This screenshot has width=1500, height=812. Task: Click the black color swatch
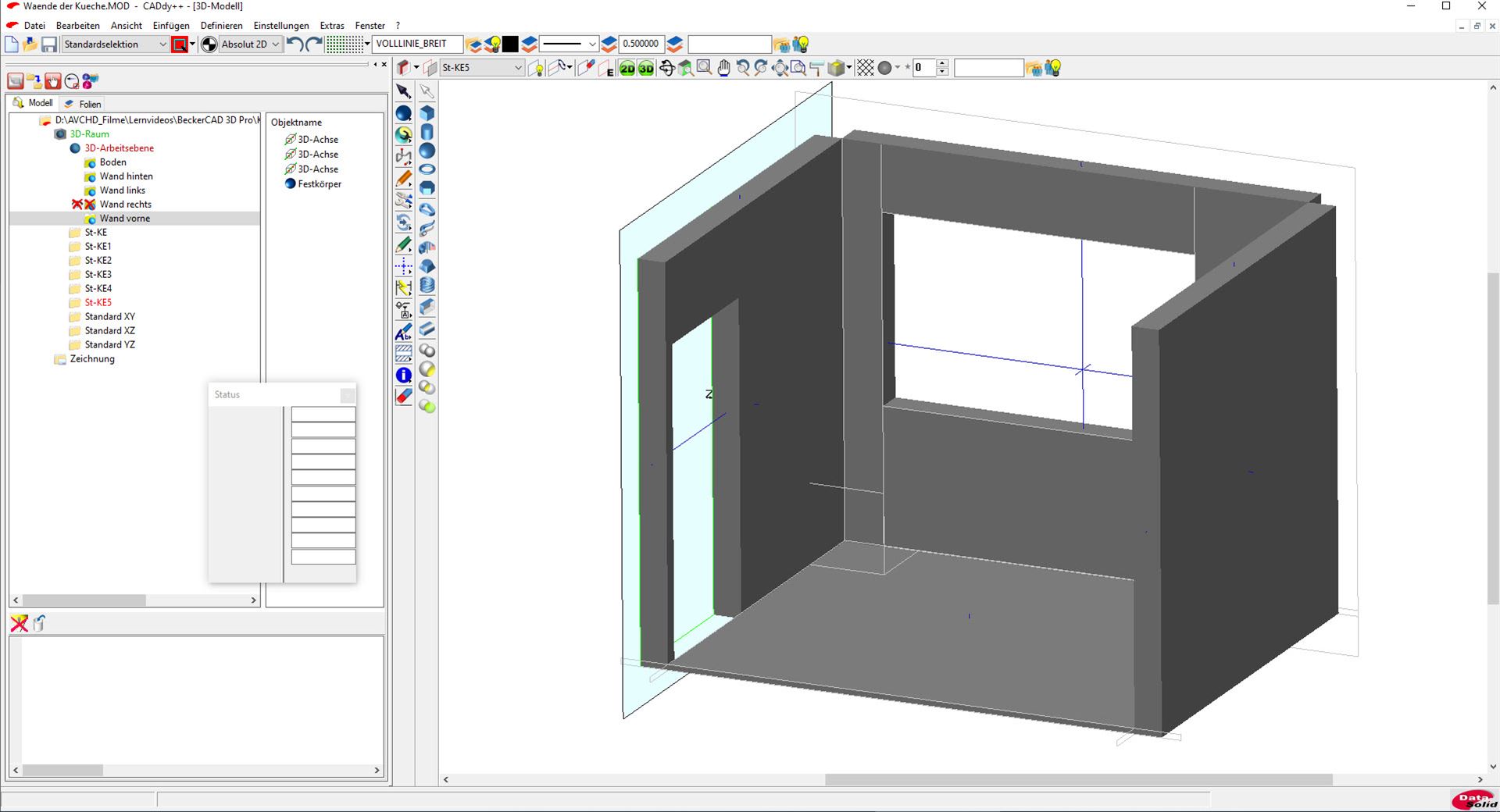510,45
